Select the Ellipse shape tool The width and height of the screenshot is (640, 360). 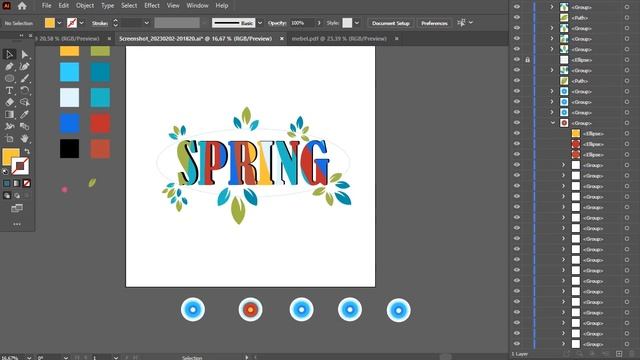click(9, 78)
